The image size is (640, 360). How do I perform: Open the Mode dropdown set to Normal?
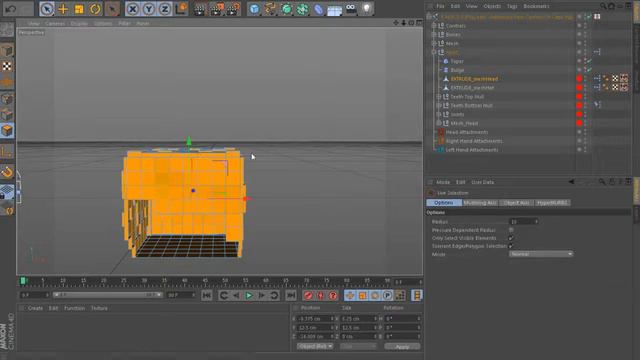pyautogui.click(x=540, y=254)
